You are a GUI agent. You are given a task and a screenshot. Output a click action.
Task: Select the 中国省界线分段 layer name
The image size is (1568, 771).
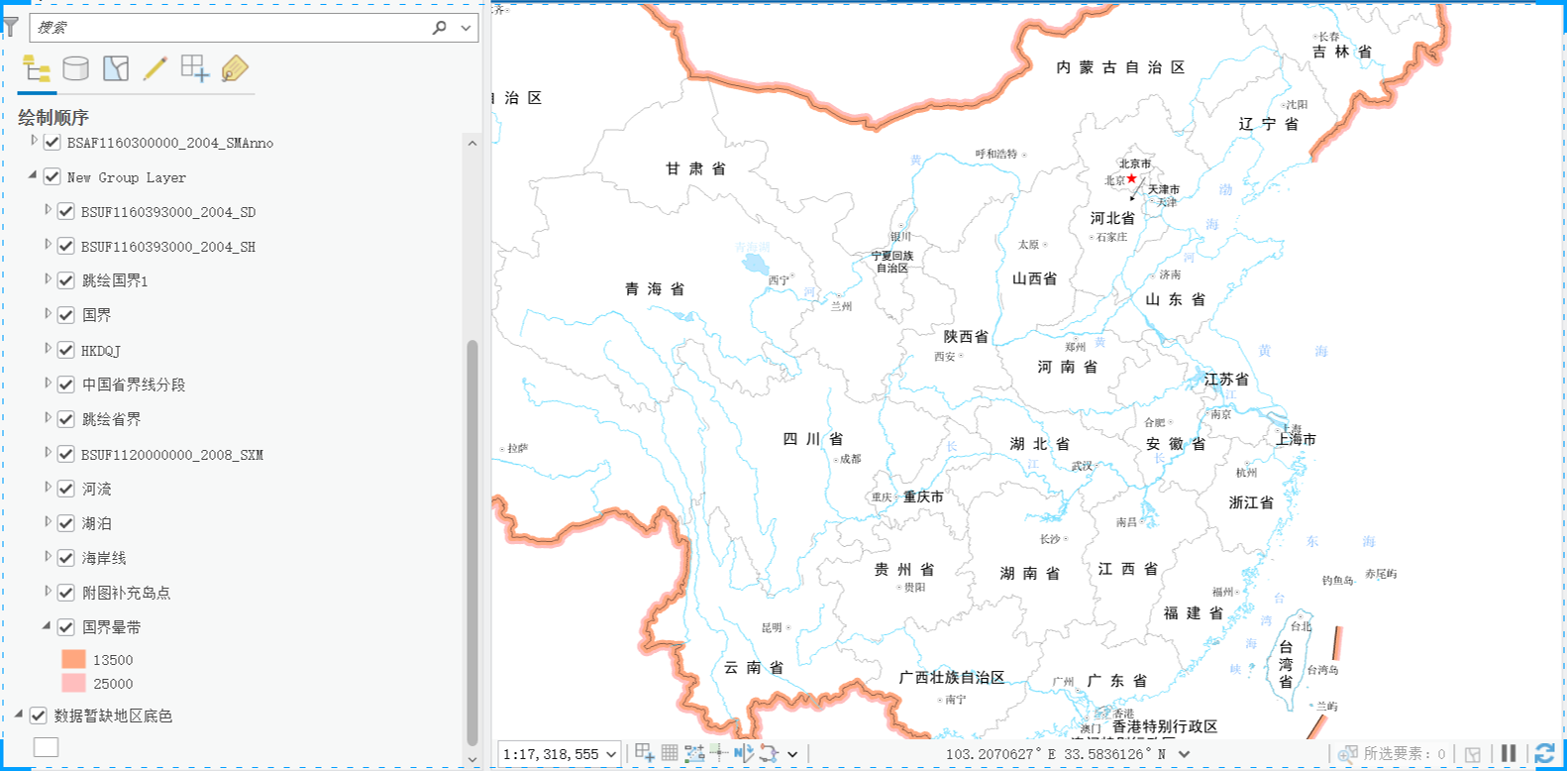[134, 385]
